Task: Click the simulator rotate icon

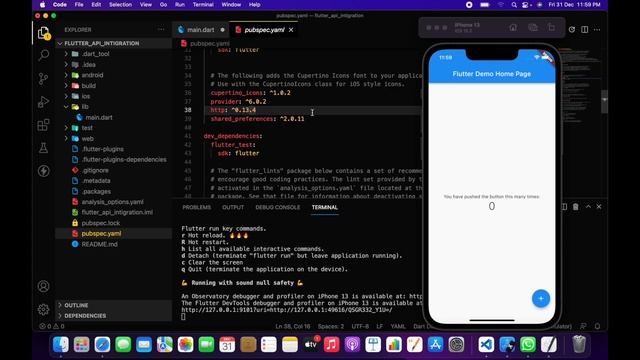Action: 551,28
